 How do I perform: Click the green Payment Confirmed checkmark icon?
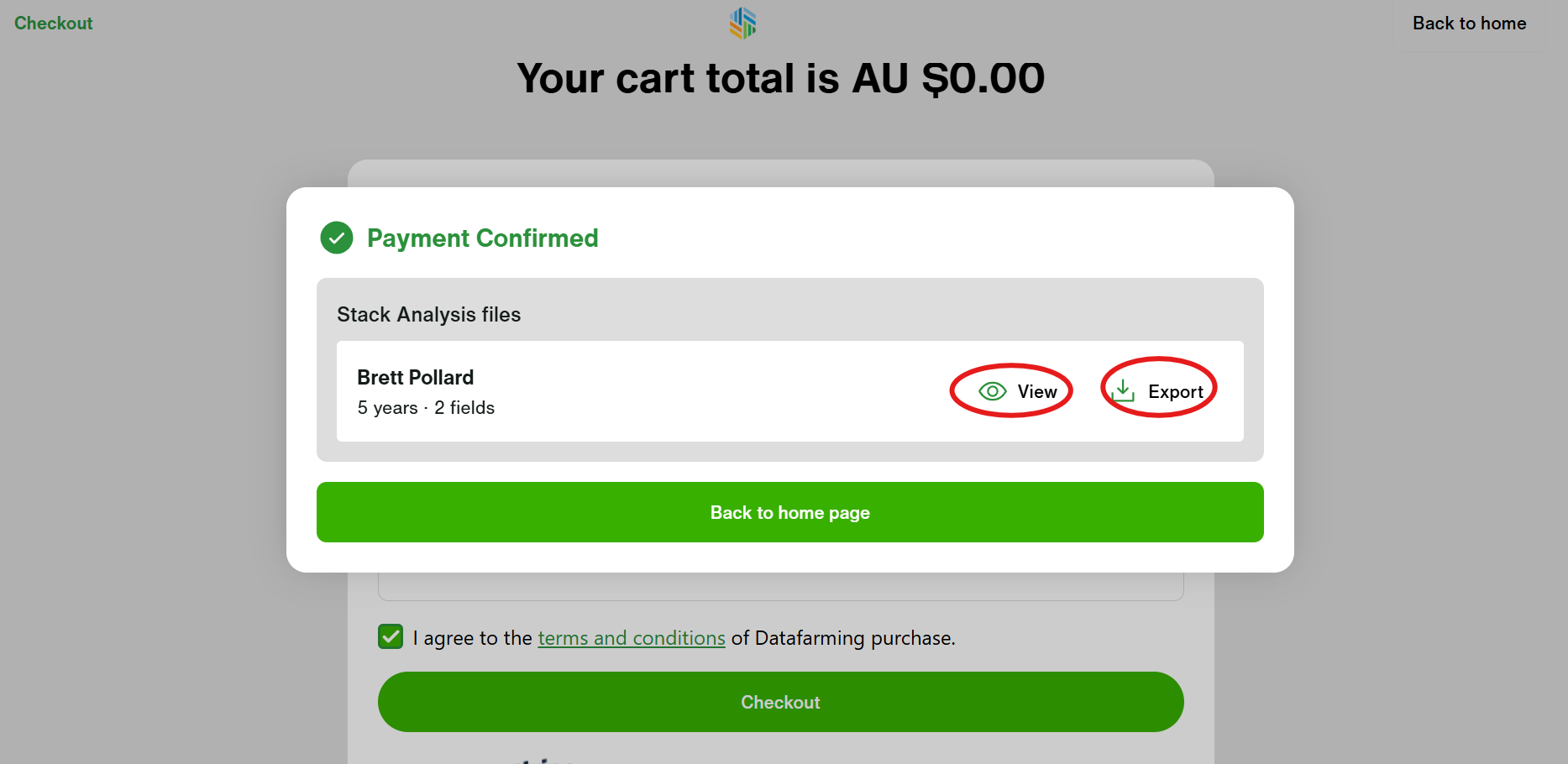click(337, 238)
